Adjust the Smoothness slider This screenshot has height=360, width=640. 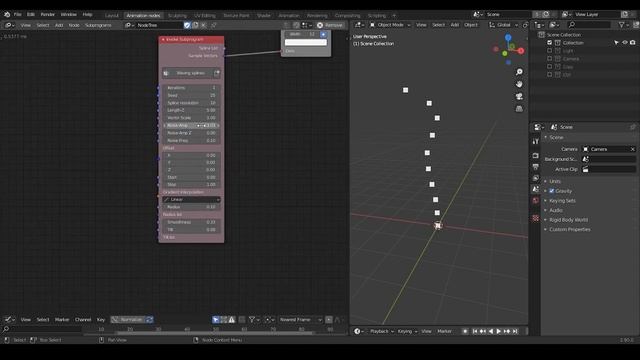click(x=191, y=222)
